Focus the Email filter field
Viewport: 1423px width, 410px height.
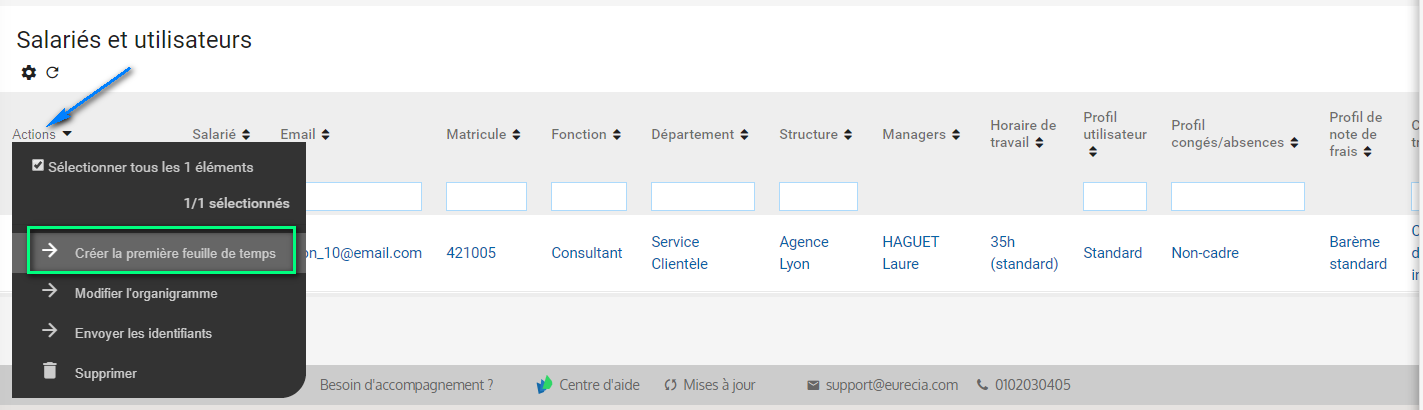(x=364, y=196)
